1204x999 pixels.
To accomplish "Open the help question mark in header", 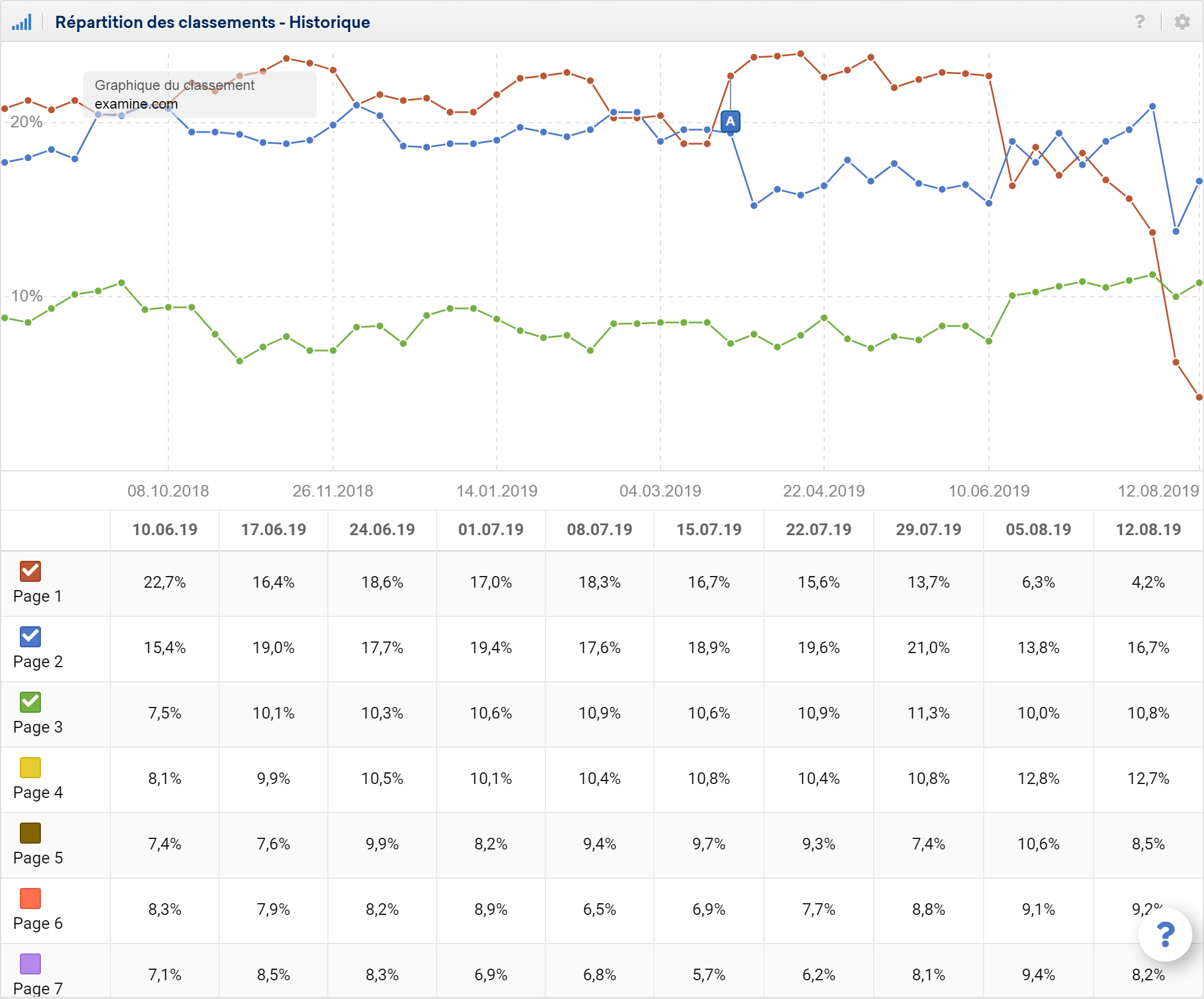I will (1139, 22).
